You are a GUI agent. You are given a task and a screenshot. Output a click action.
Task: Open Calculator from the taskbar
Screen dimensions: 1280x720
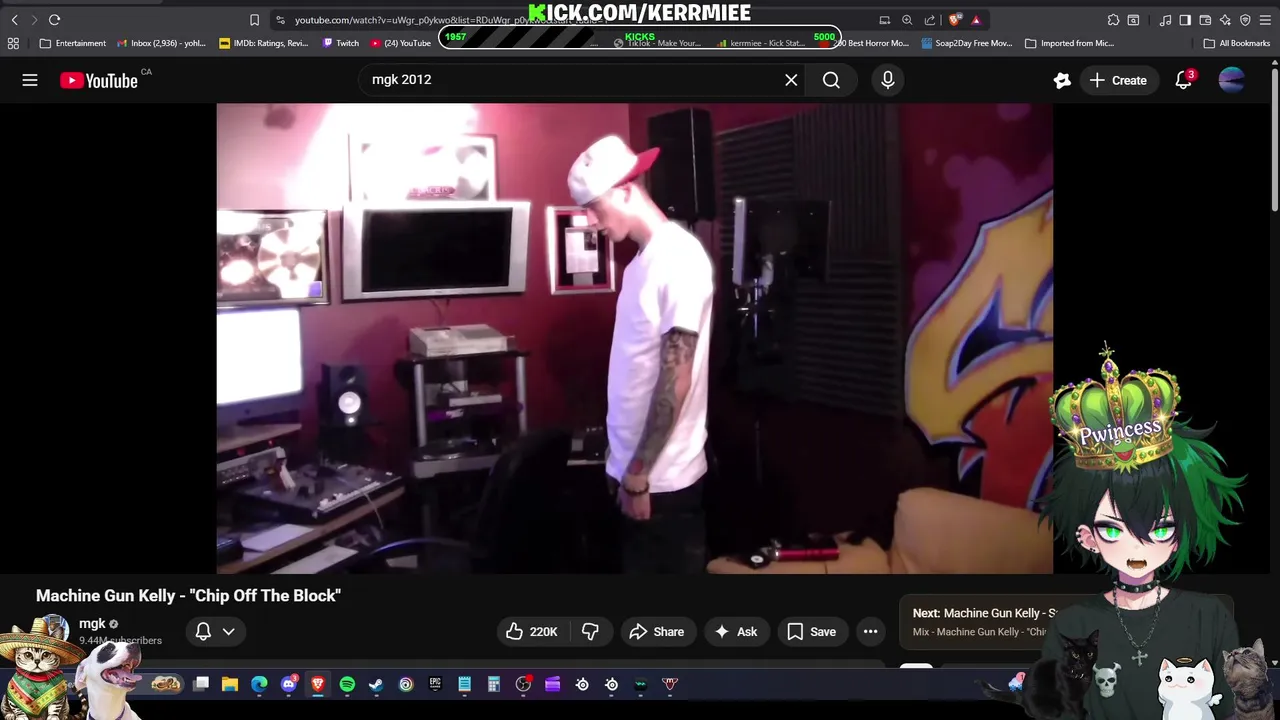[494, 684]
